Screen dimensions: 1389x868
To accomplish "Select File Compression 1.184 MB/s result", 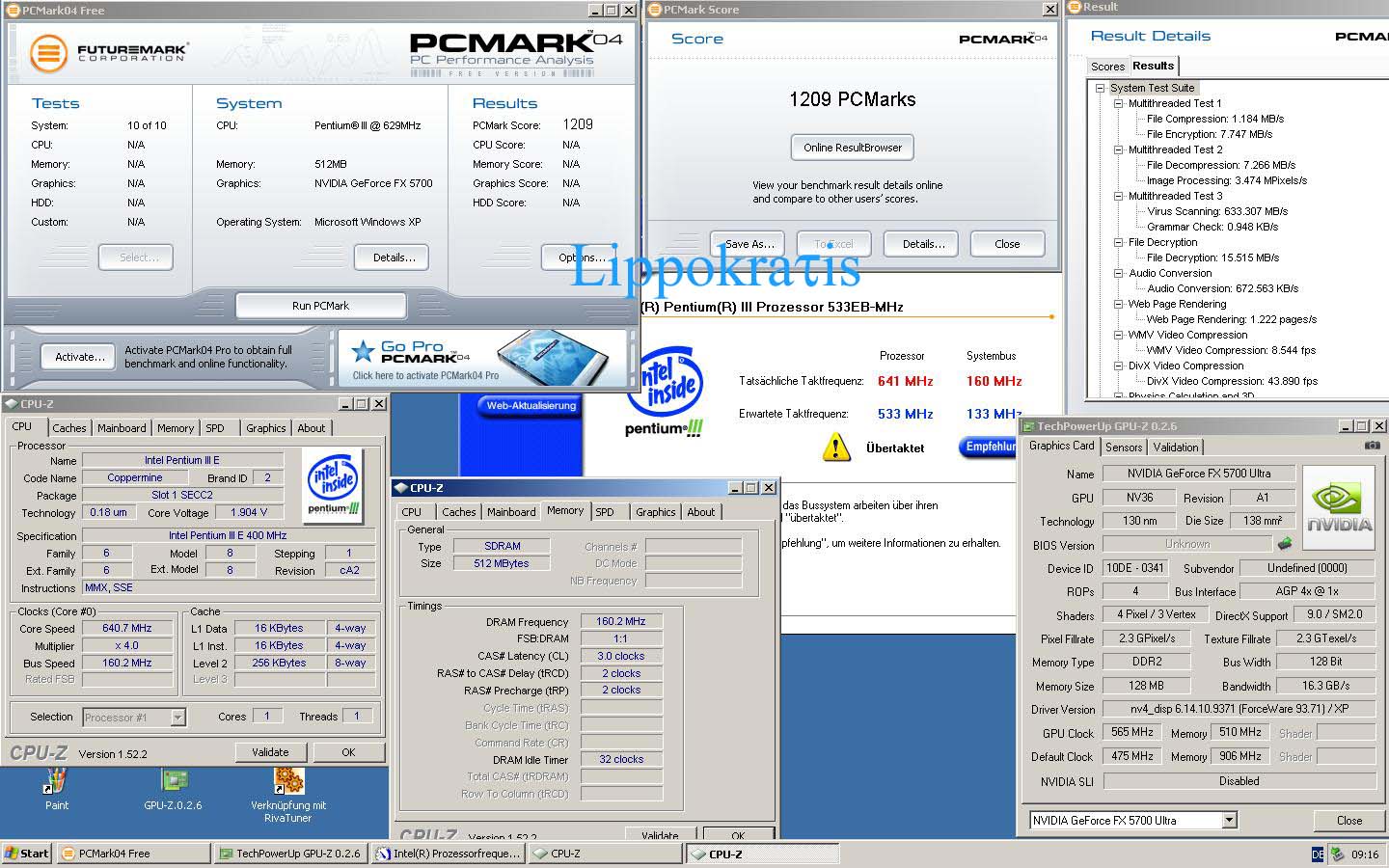I will coord(1214,119).
